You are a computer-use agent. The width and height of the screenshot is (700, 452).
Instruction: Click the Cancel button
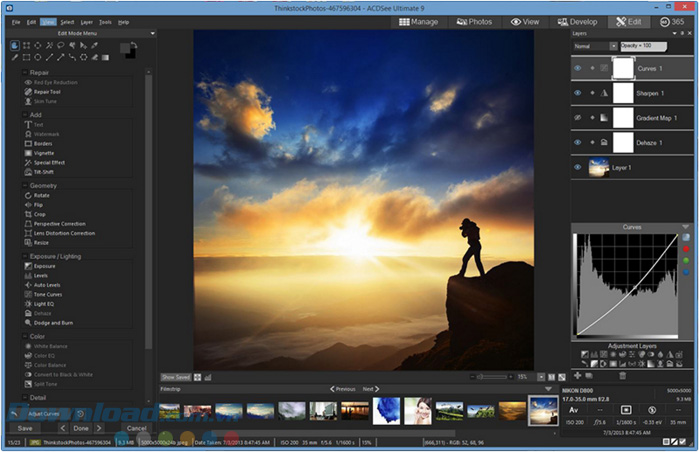point(136,428)
